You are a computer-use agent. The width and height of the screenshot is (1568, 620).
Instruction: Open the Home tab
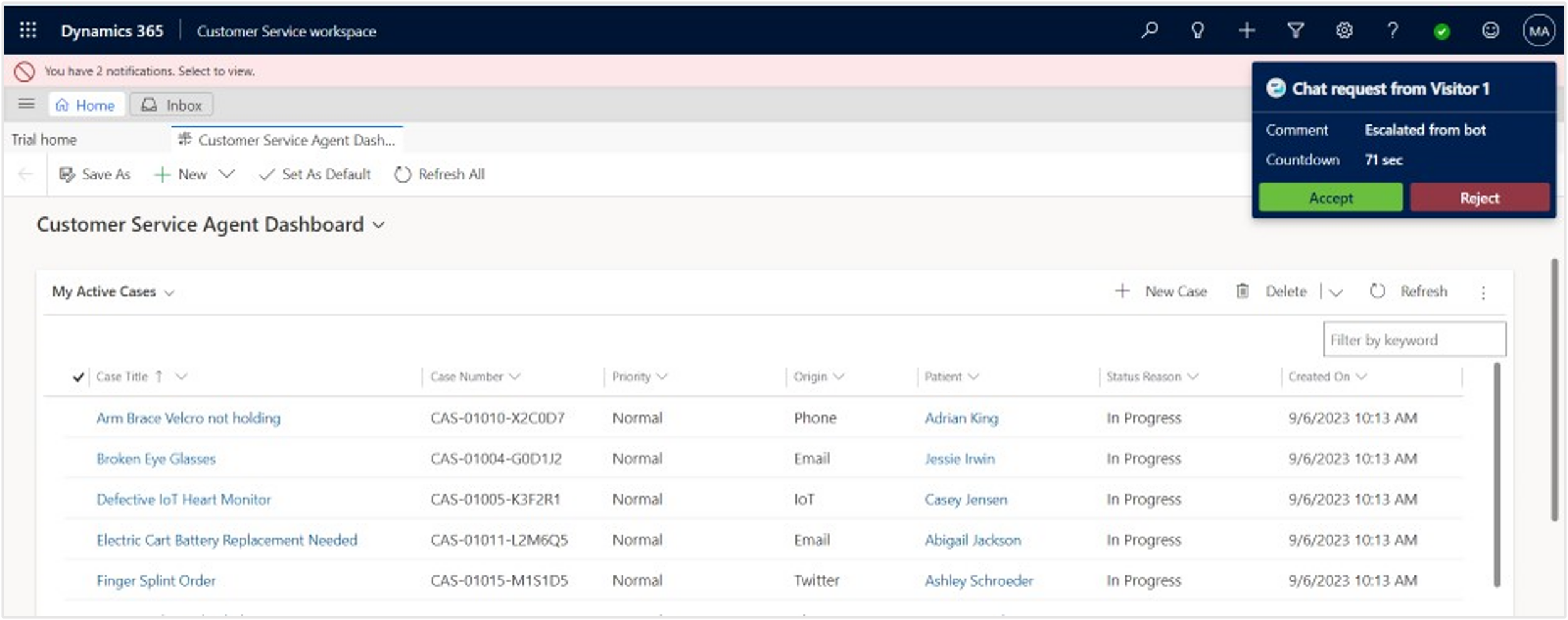tap(86, 105)
